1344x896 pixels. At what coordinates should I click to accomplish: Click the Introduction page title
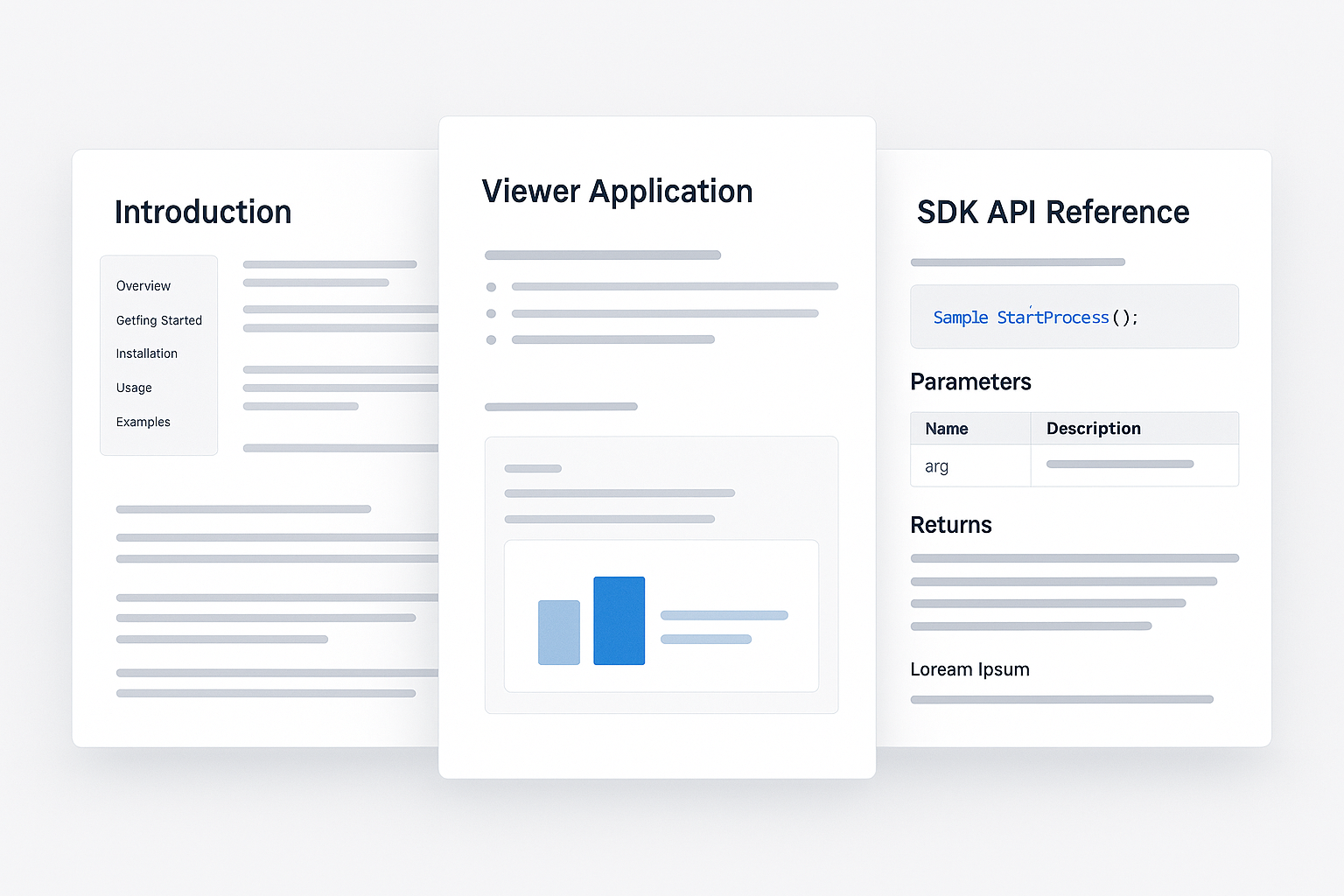coord(203,213)
